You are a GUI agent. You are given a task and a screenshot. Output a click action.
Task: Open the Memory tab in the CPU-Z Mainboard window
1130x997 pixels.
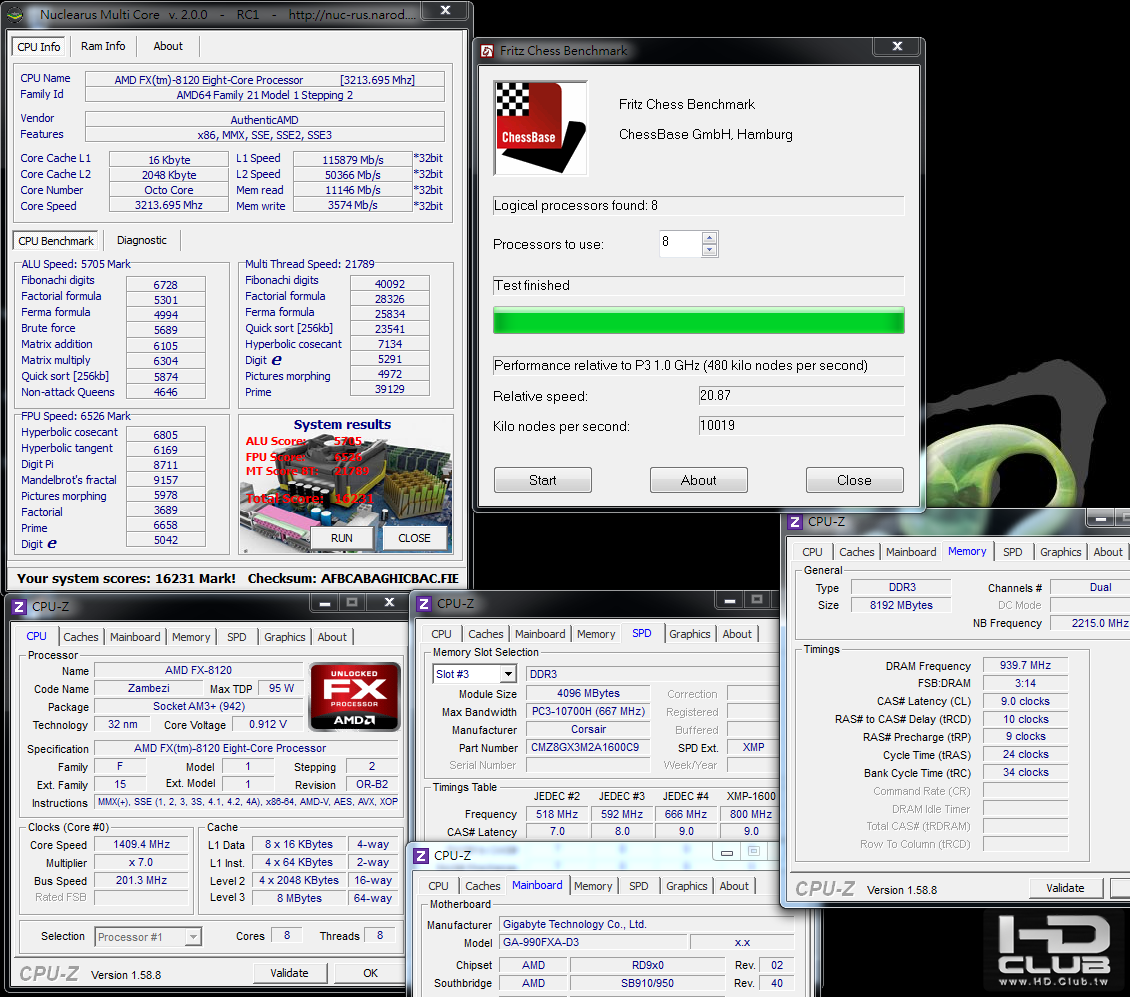coord(593,886)
